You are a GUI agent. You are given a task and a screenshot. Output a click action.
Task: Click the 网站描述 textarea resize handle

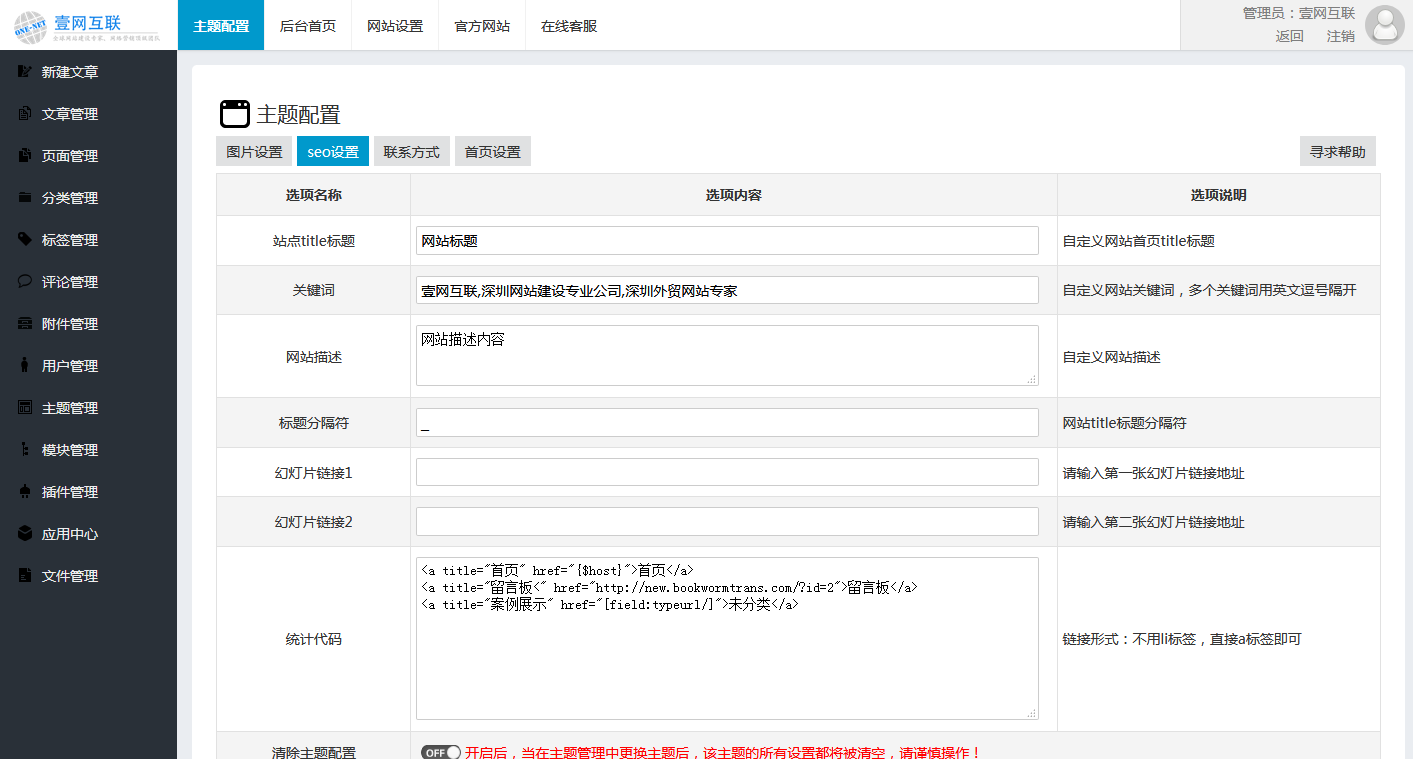pos(1033,380)
